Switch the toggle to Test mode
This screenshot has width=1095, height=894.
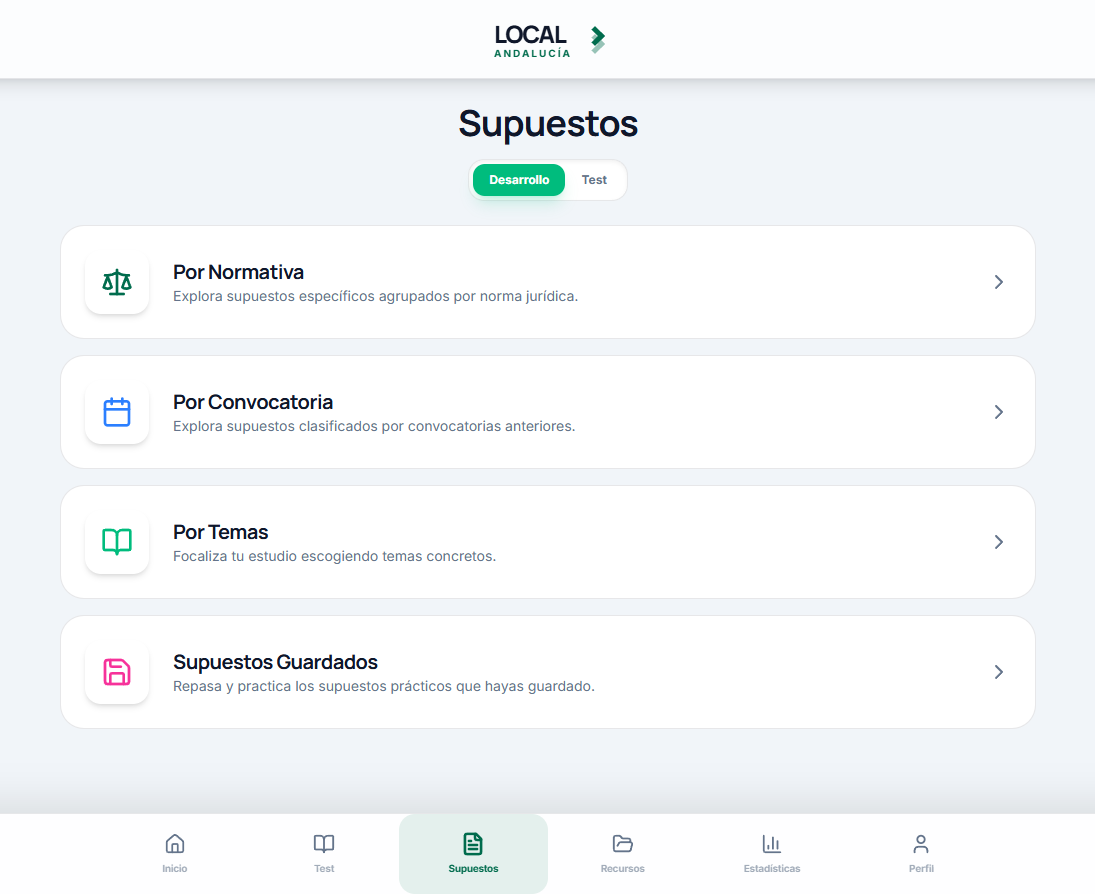[x=594, y=180]
